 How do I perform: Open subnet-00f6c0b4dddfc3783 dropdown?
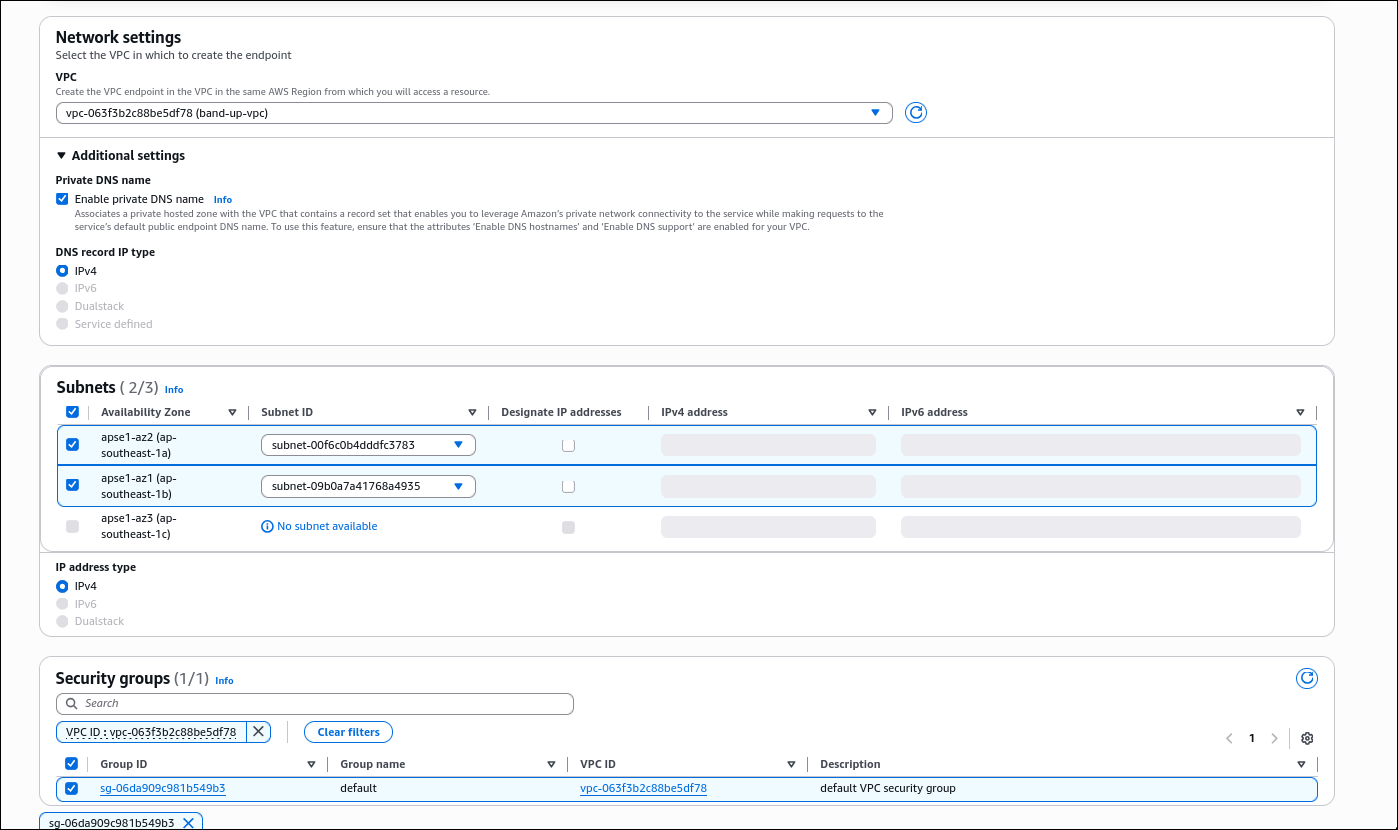coord(367,445)
